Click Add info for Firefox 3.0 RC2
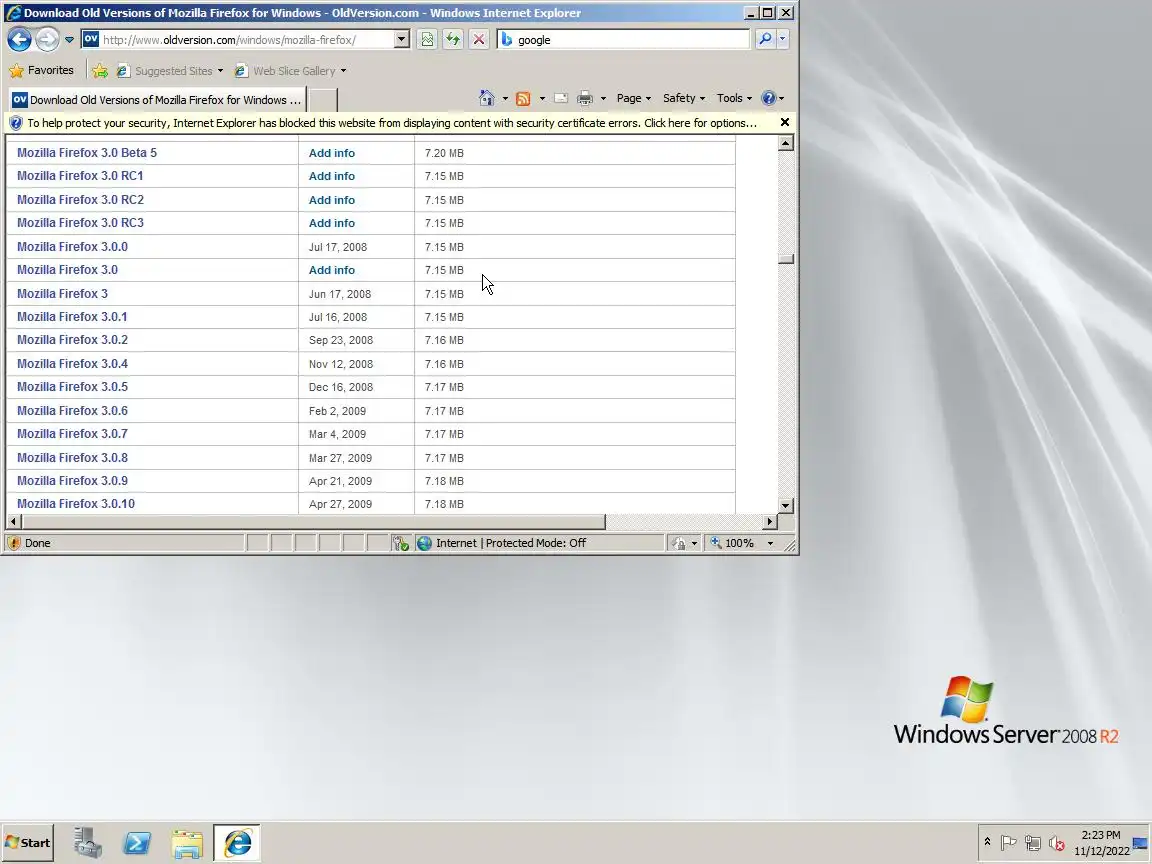 coord(331,200)
